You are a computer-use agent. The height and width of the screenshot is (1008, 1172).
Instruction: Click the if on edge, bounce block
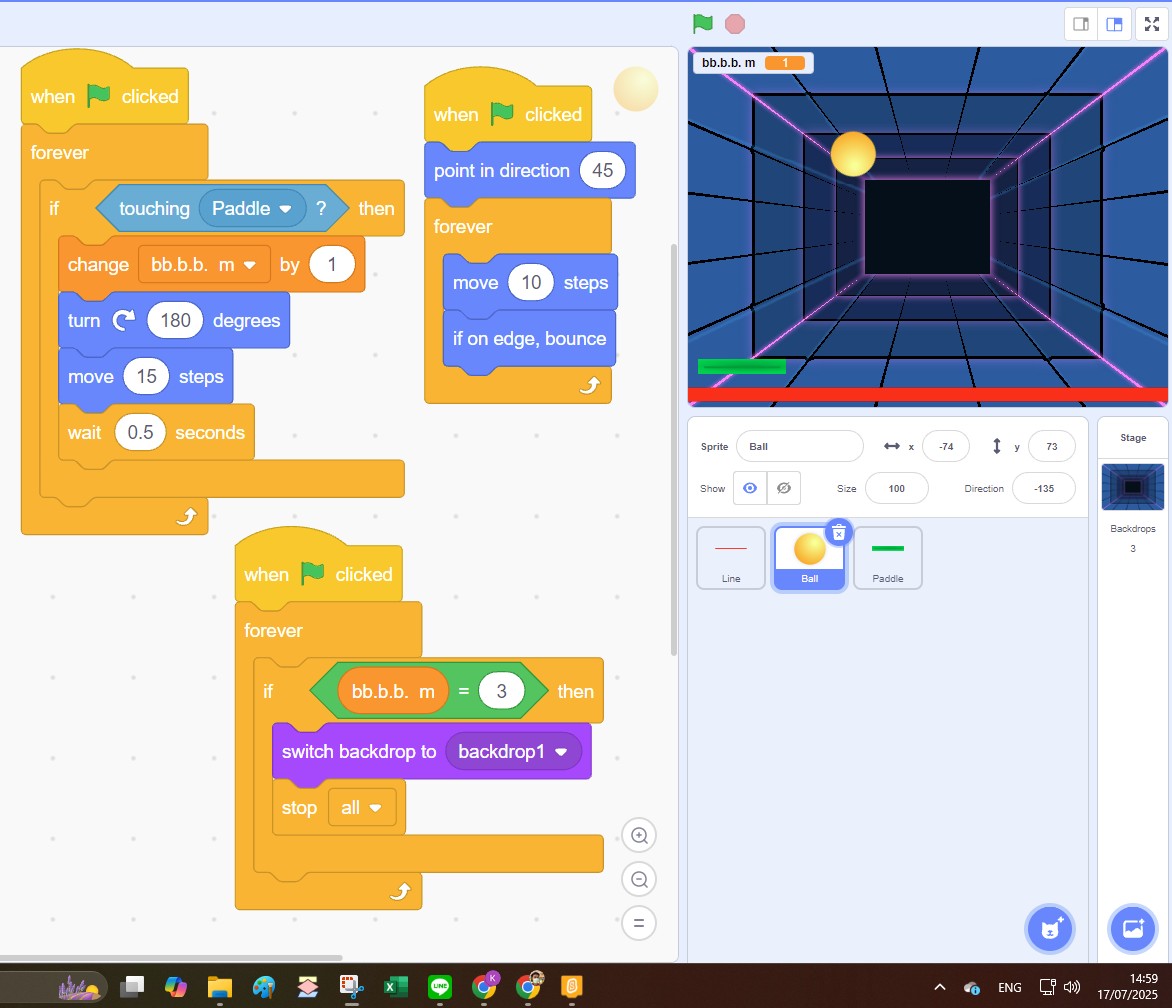(x=529, y=338)
